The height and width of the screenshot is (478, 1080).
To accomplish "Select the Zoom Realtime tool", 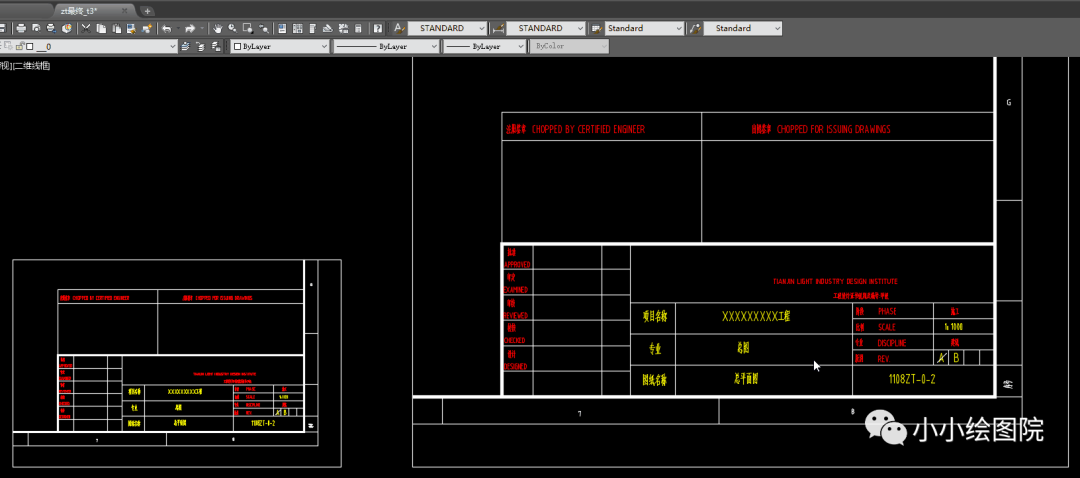I will tap(232, 28).
